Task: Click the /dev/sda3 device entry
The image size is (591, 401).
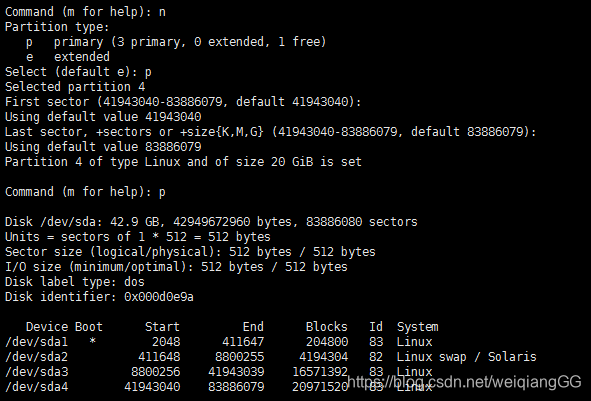Action: coord(37,372)
